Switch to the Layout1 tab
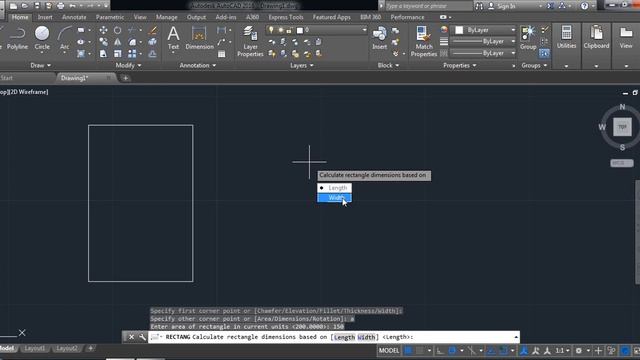The width and height of the screenshot is (640, 360). tap(34, 348)
